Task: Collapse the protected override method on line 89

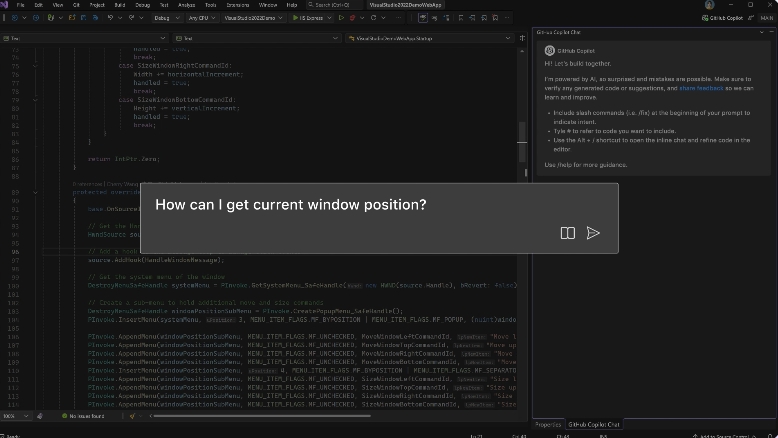Action: click(x=35, y=192)
